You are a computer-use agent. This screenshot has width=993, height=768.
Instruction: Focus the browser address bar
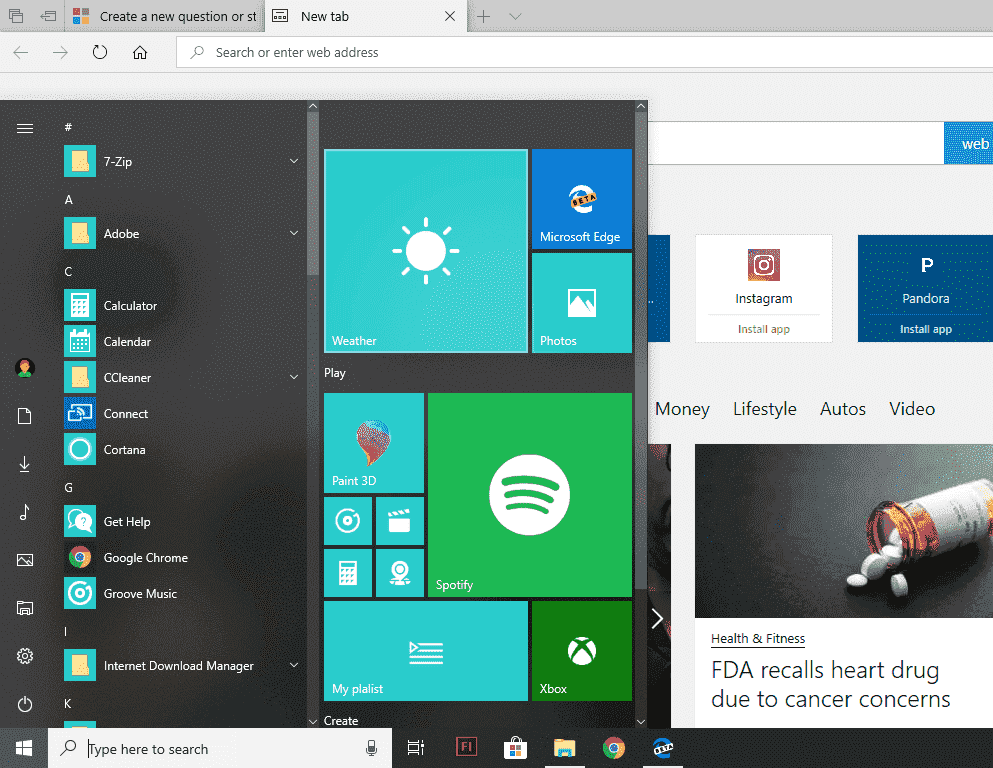(585, 52)
